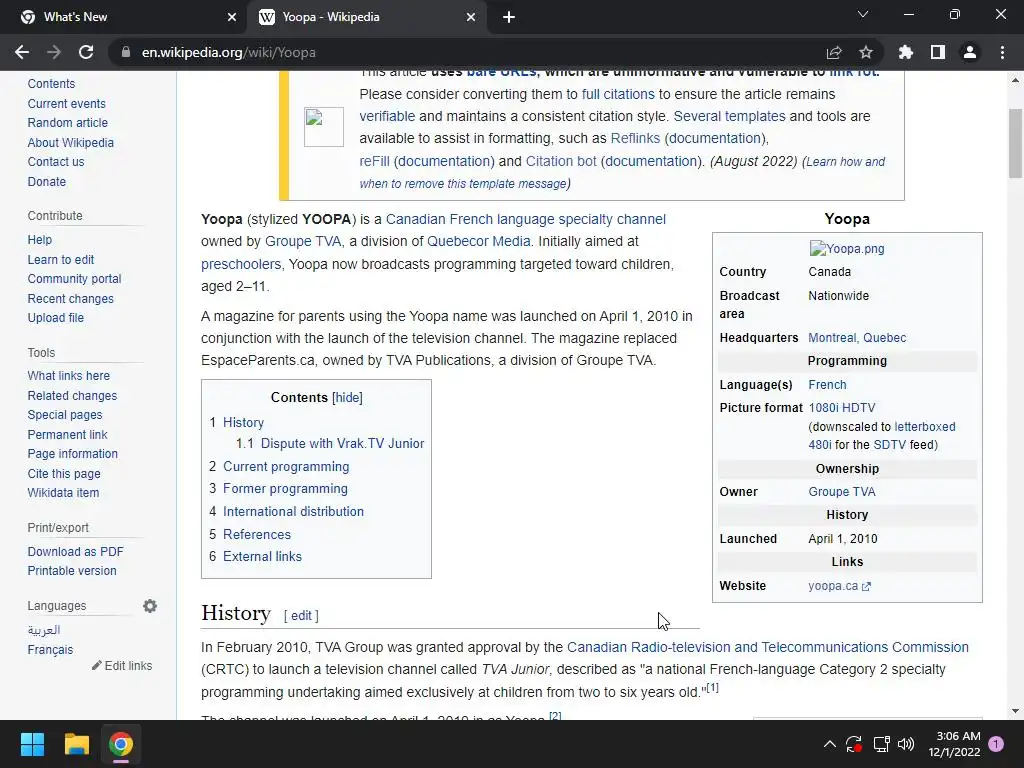Open the broken Yoopa.png image link
This screenshot has width=1024, height=768.
[847, 249]
